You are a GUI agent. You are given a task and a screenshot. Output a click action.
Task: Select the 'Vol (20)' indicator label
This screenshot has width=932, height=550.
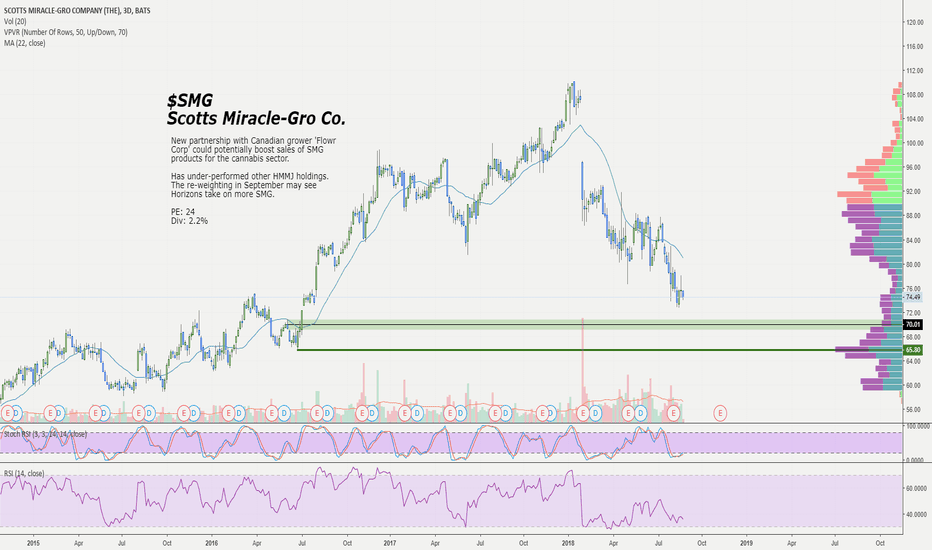coord(15,21)
